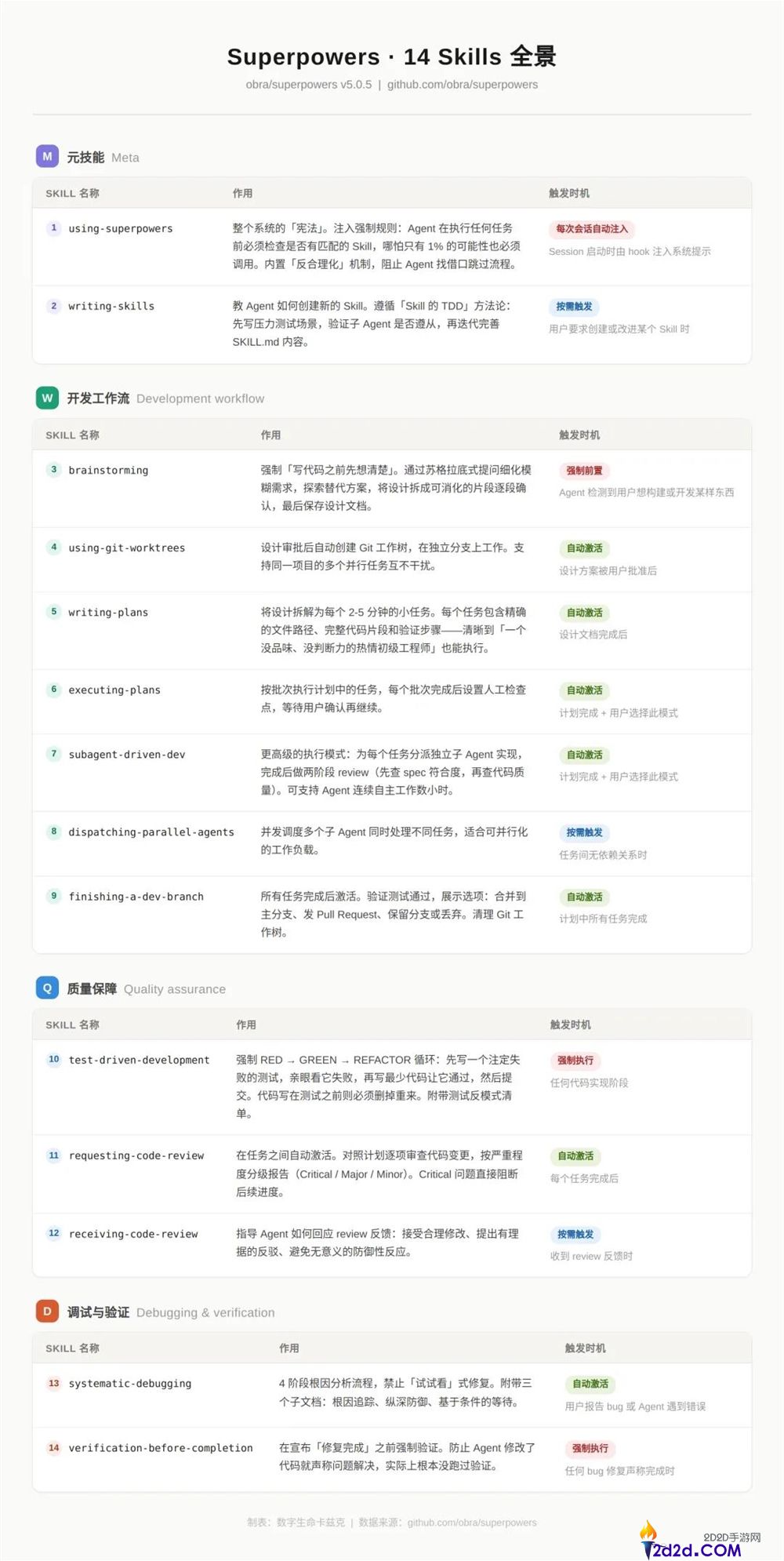Select the test-driven-development skill name

140,1060
